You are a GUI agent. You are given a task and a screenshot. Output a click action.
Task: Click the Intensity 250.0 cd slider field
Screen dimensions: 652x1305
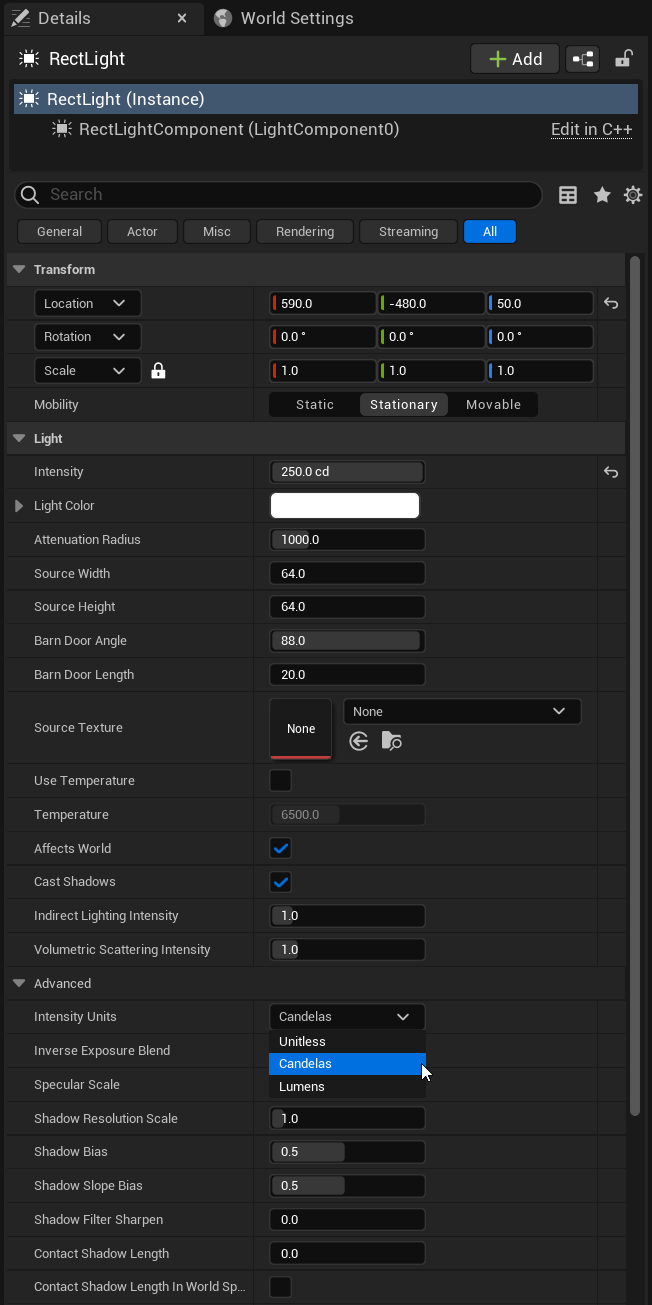(x=347, y=472)
